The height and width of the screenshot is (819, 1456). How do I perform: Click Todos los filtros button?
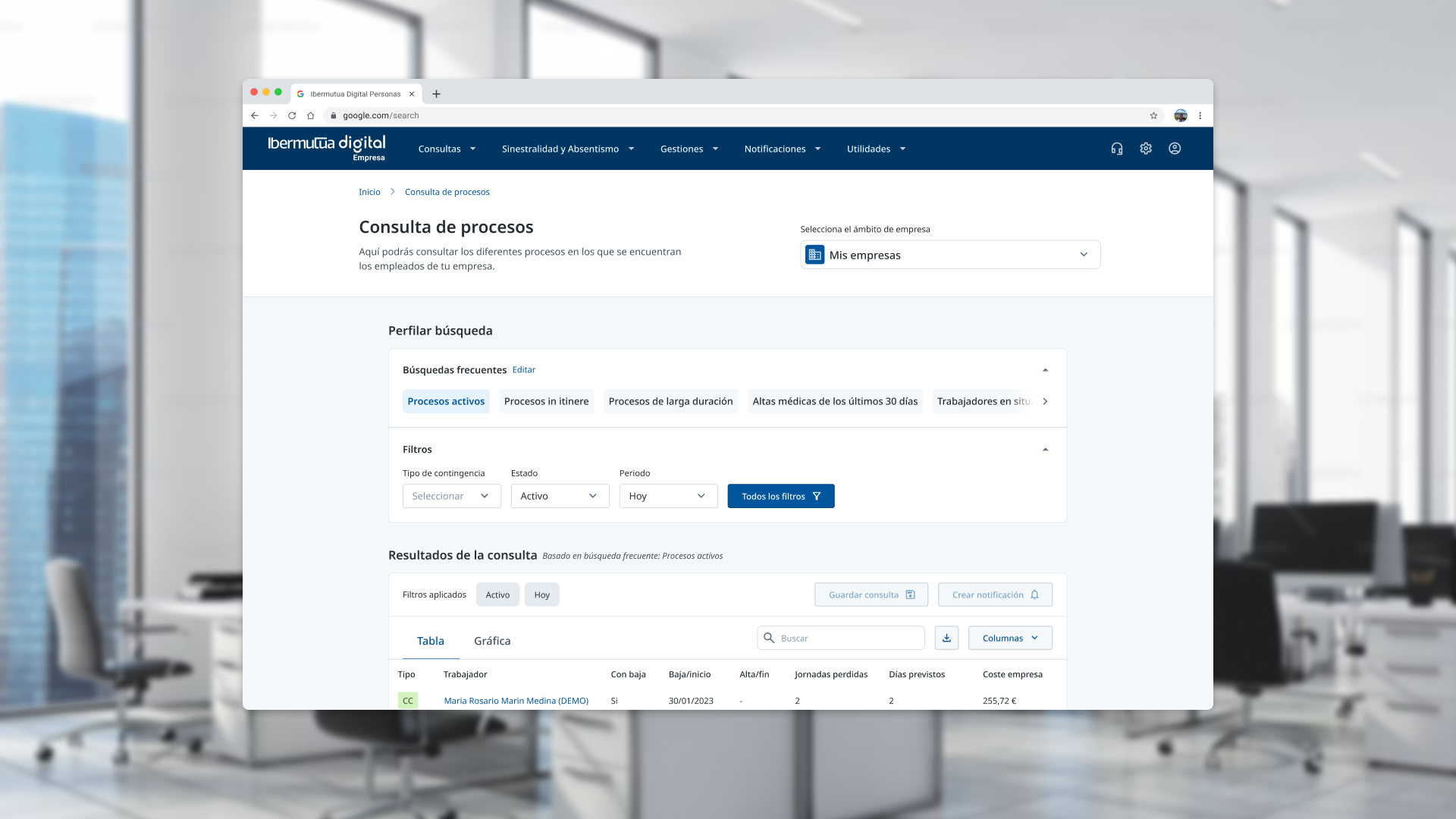[781, 496]
